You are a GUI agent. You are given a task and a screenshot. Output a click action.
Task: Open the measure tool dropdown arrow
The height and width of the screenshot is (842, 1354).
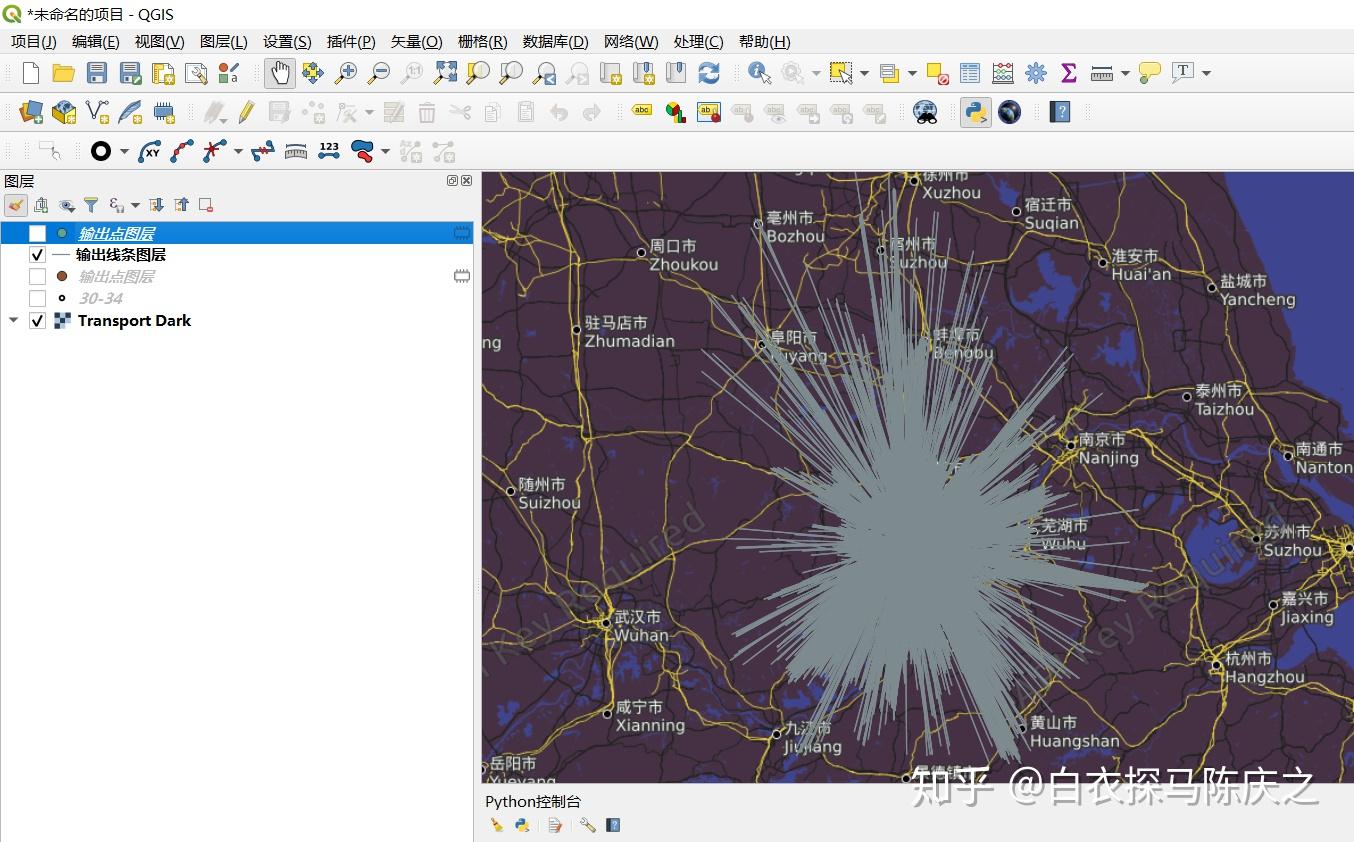coord(1125,73)
